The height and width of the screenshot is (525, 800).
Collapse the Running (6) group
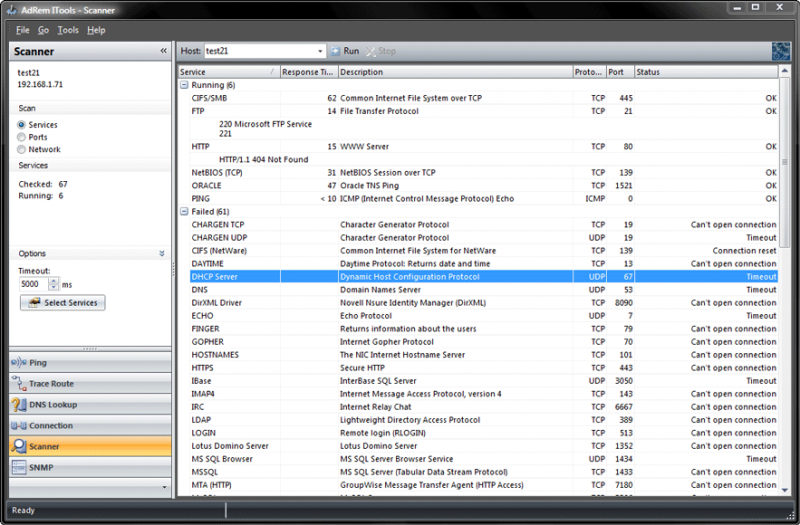[184, 85]
